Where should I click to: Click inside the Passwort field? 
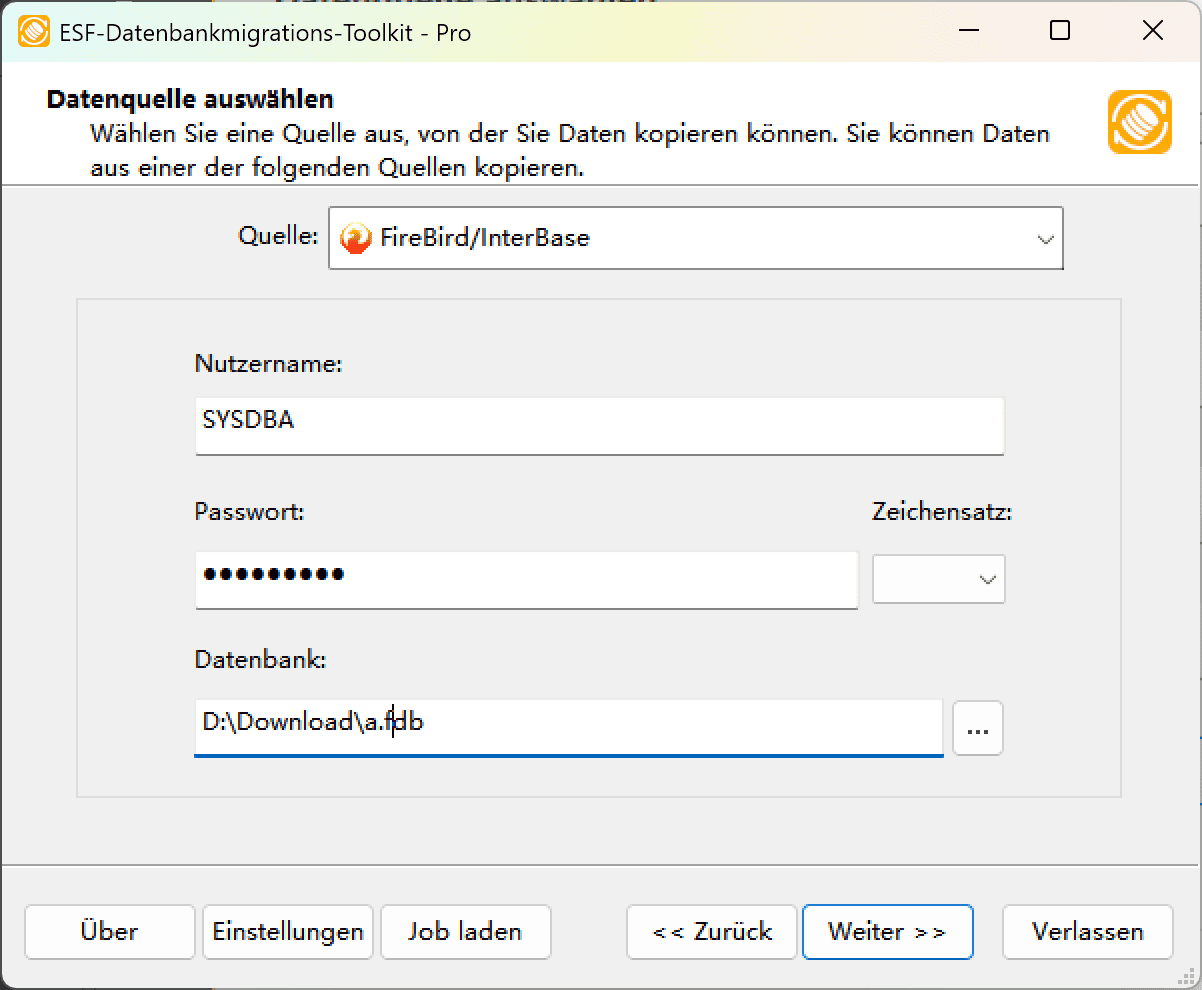[526, 579]
